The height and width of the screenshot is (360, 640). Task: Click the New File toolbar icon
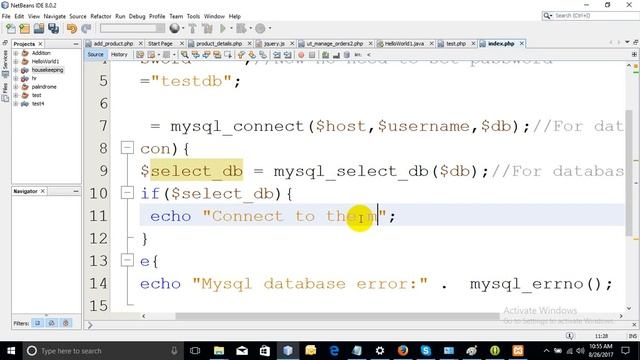coord(11,29)
